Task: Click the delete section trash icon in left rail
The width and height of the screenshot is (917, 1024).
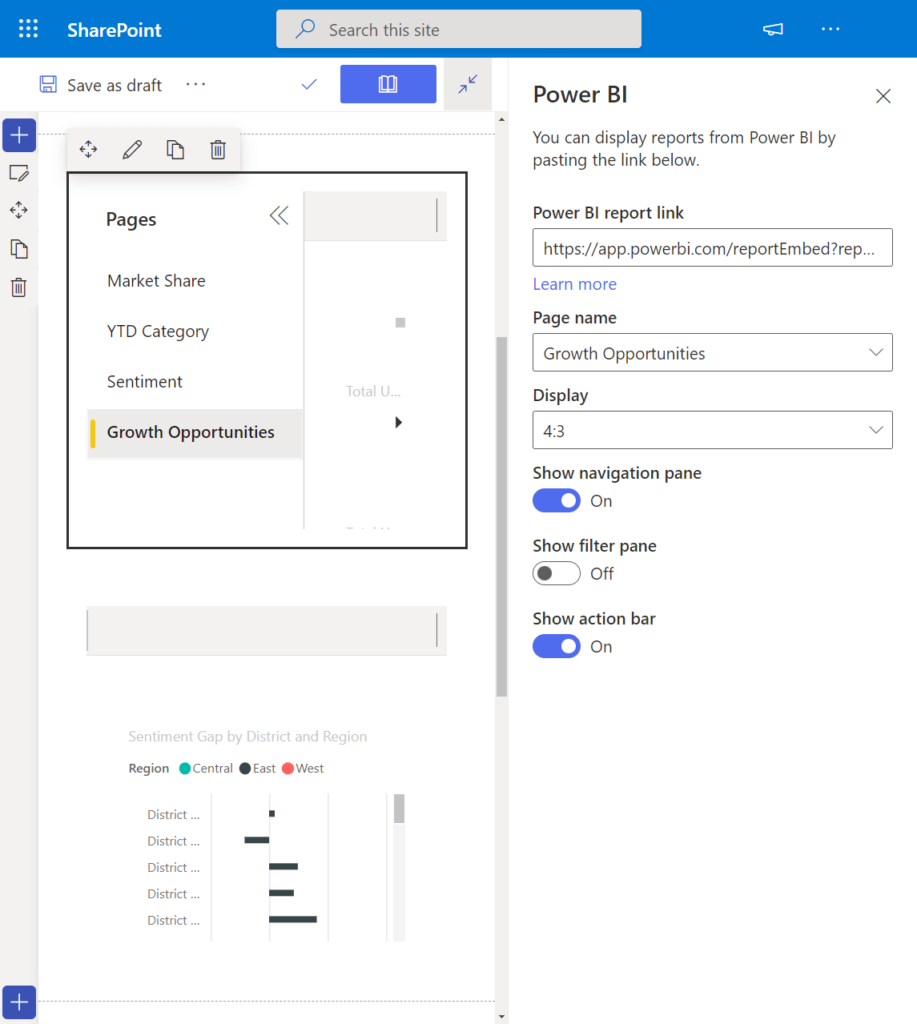Action: point(19,287)
